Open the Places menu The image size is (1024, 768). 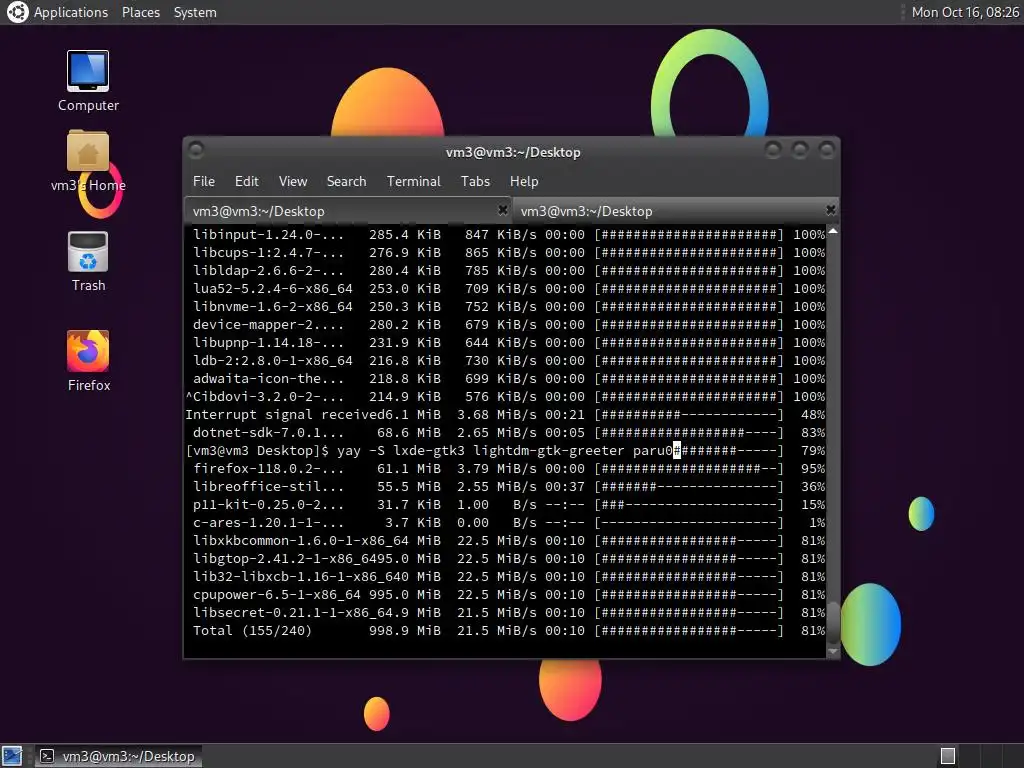pyautogui.click(x=140, y=12)
